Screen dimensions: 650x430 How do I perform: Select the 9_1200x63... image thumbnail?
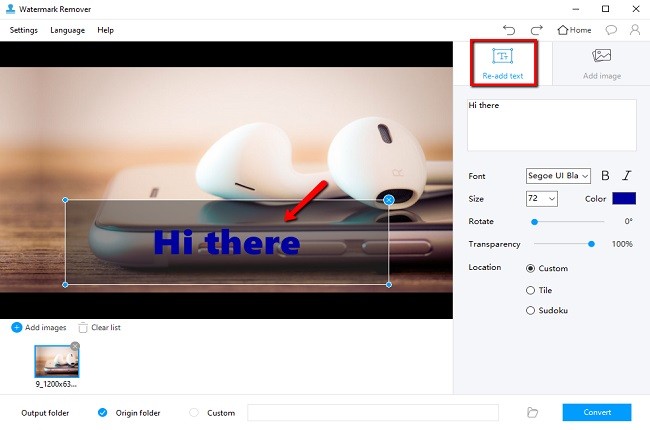[57, 361]
